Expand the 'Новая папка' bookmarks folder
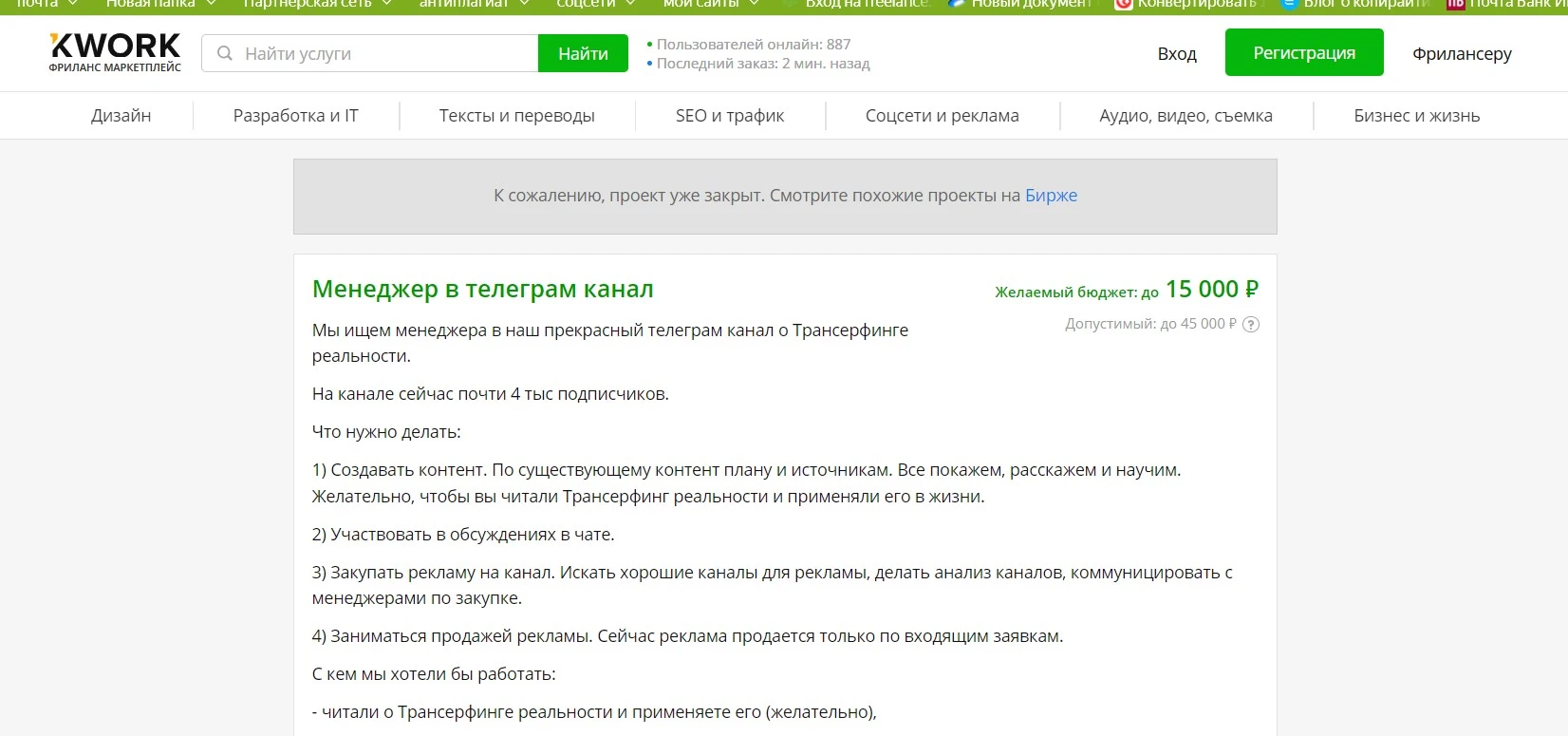 (161, 5)
